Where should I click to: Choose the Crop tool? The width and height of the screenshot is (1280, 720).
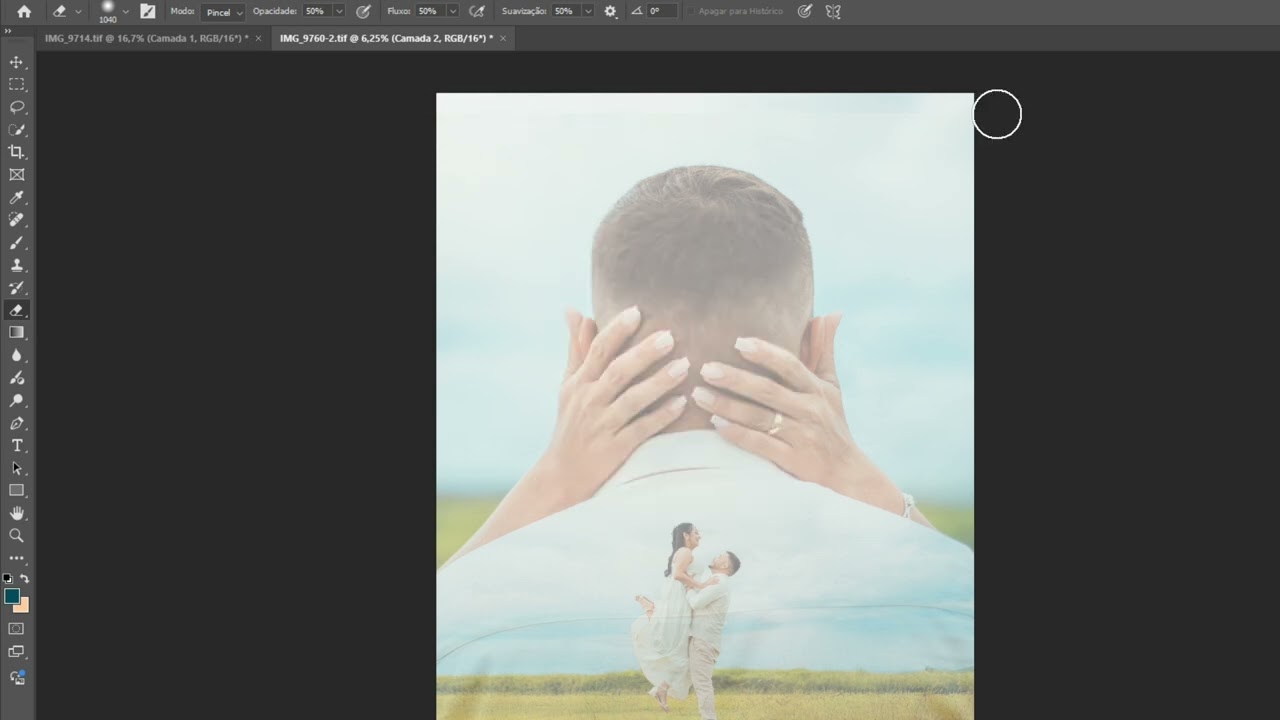[16, 152]
